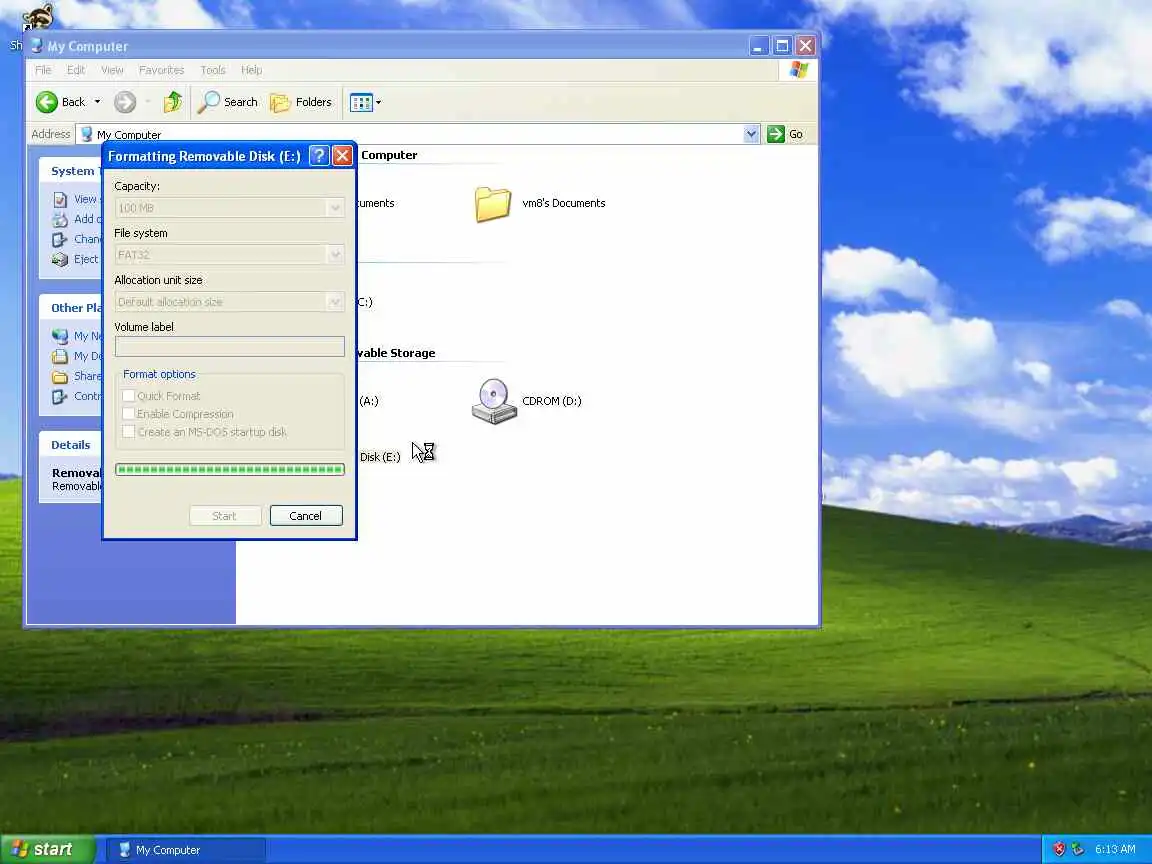Go up one folder level with Up icon

click(x=173, y=102)
